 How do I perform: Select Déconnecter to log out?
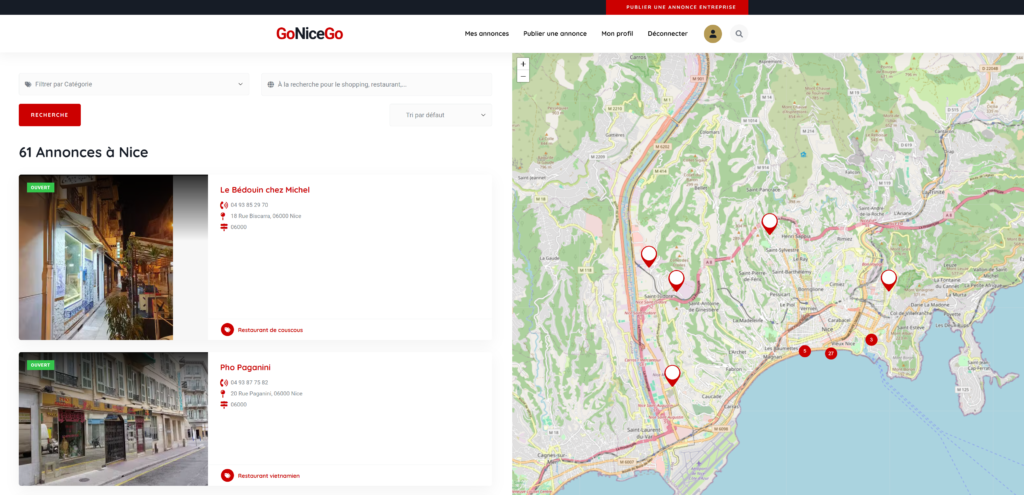coord(667,34)
